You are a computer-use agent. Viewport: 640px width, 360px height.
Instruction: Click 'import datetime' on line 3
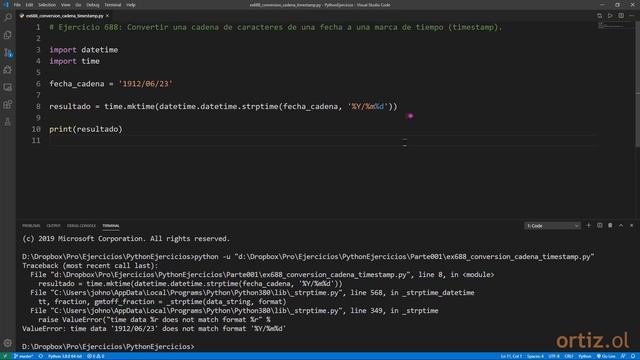pyautogui.click(x=84, y=50)
